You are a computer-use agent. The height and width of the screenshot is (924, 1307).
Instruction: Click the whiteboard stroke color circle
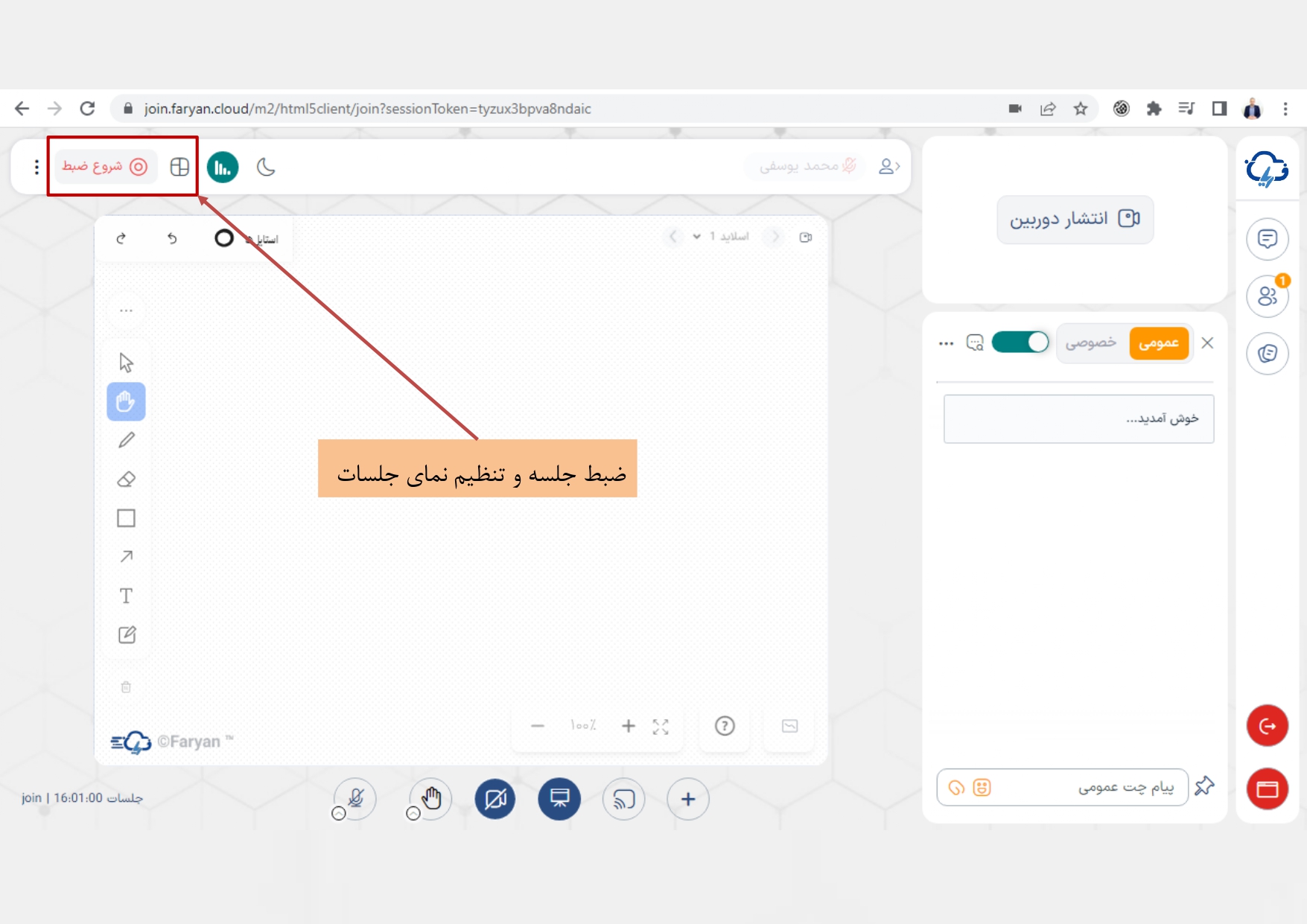[224, 238]
